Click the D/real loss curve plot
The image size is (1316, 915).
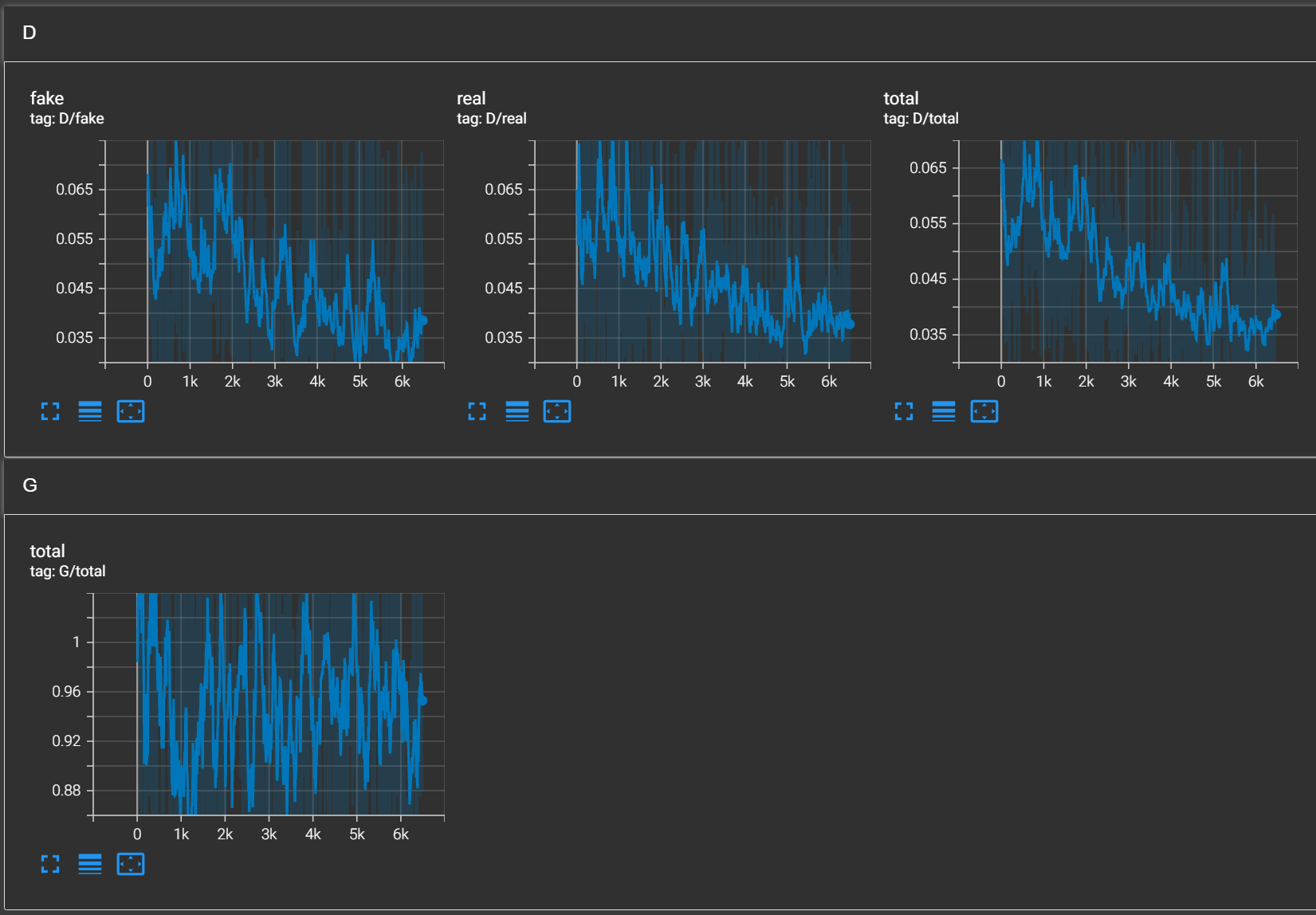click(702, 252)
